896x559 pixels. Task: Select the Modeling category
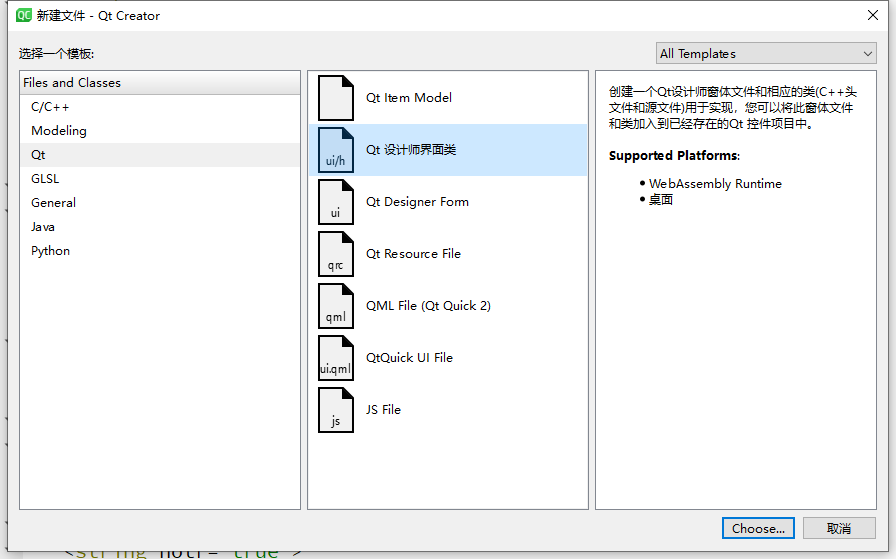[160, 131]
